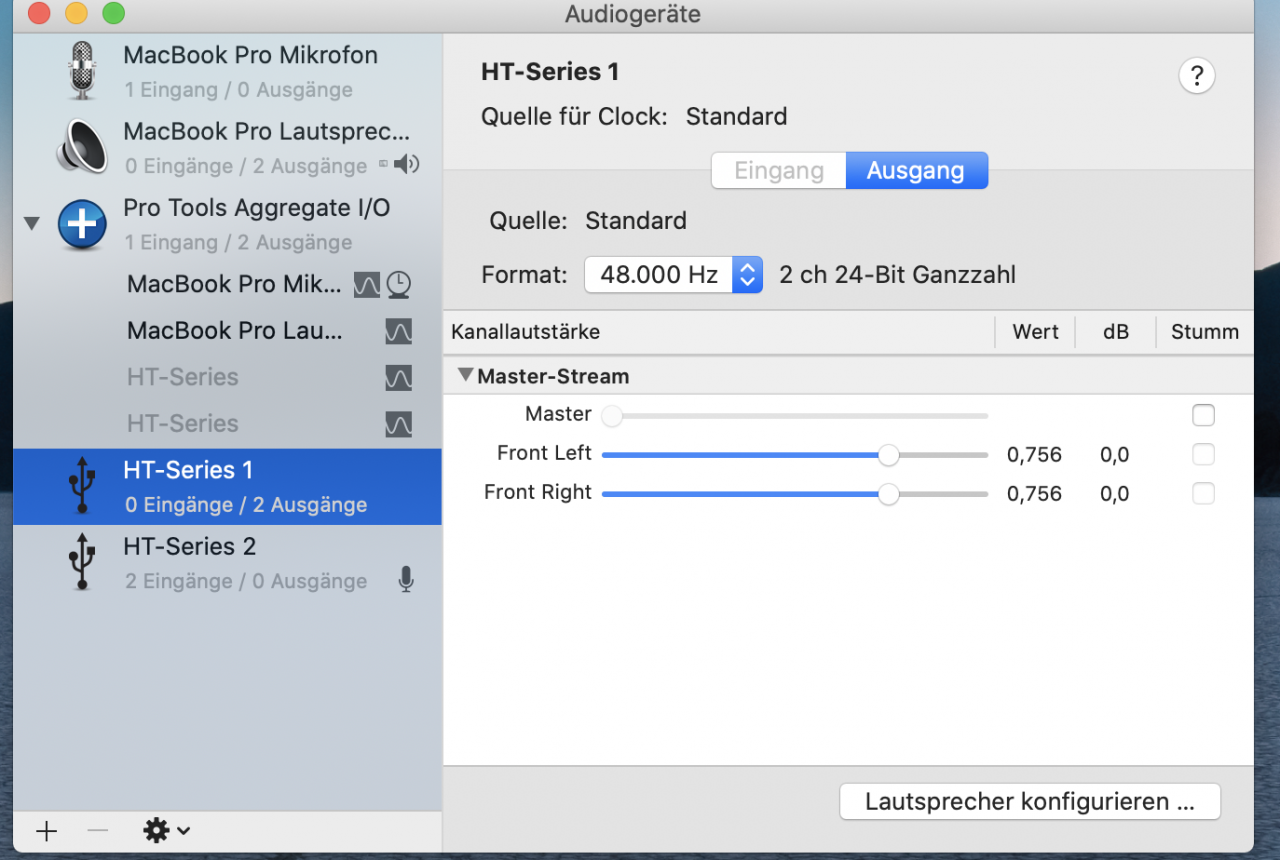Click the Kanallautstärke column header

click(x=720, y=332)
